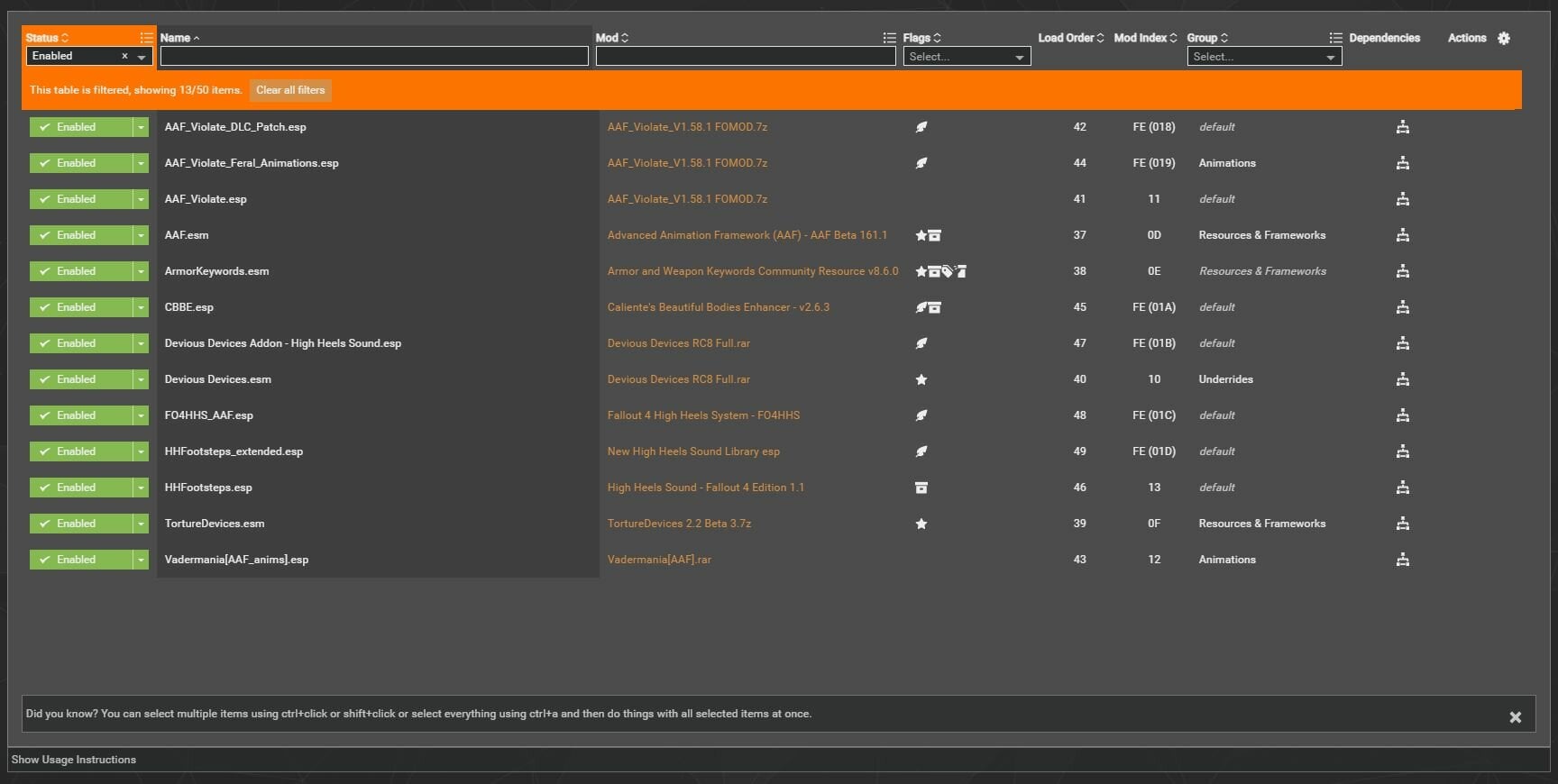Sort table by Flags column header
Image resolution: width=1558 pixels, height=784 pixels.
pyautogui.click(x=921, y=38)
